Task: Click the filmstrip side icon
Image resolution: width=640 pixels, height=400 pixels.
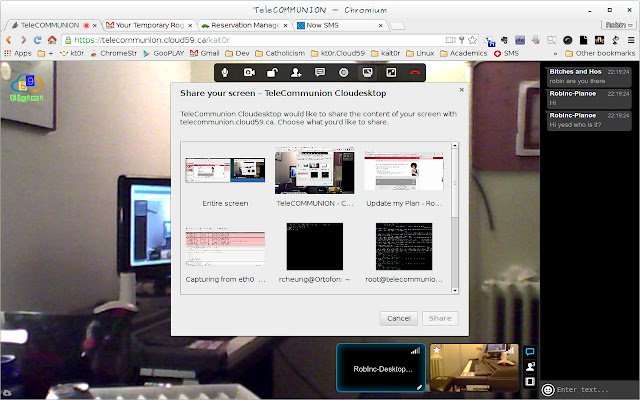Action: tap(530, 382)
